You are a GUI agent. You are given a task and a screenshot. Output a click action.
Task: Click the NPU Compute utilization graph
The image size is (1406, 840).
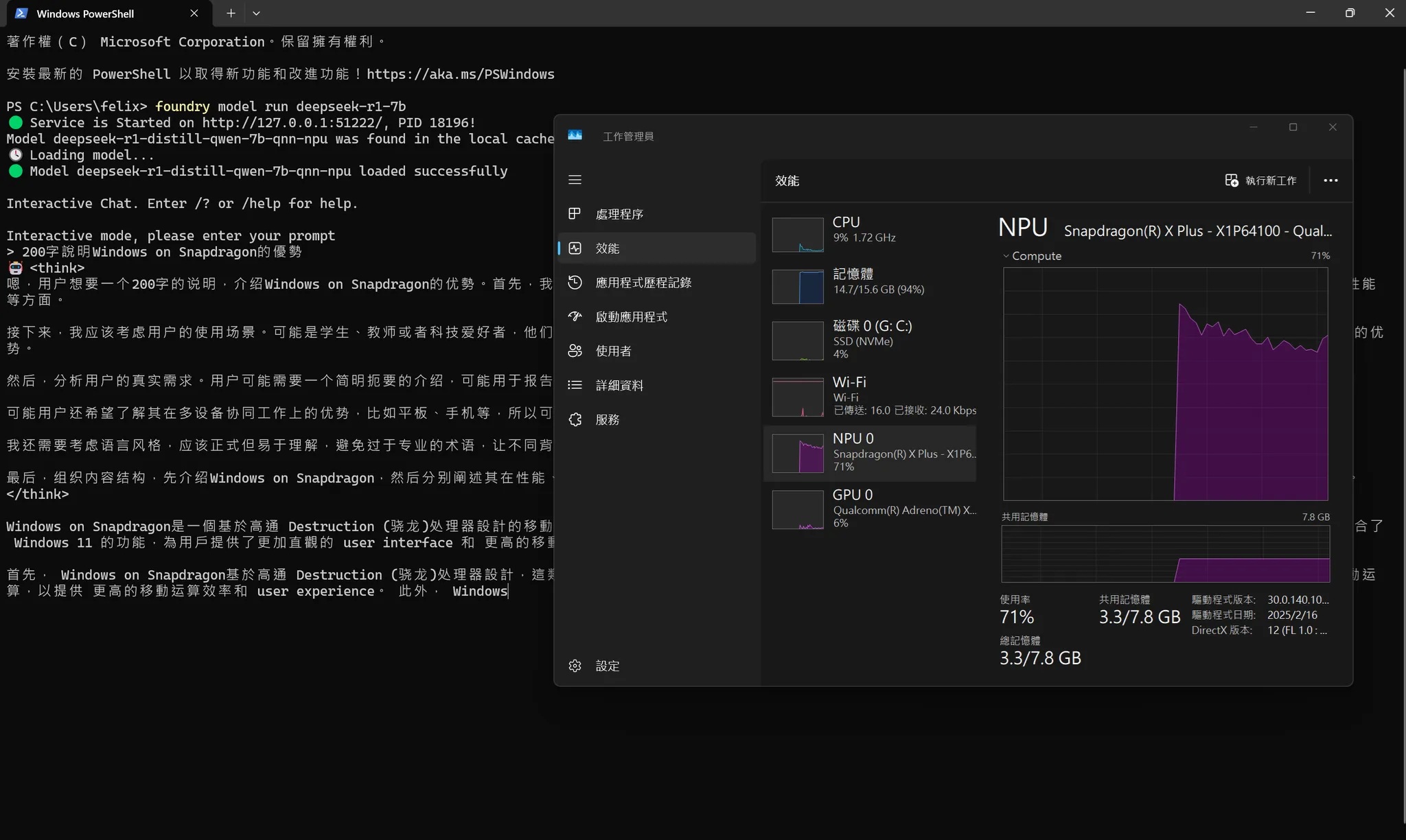(1165, 384)
